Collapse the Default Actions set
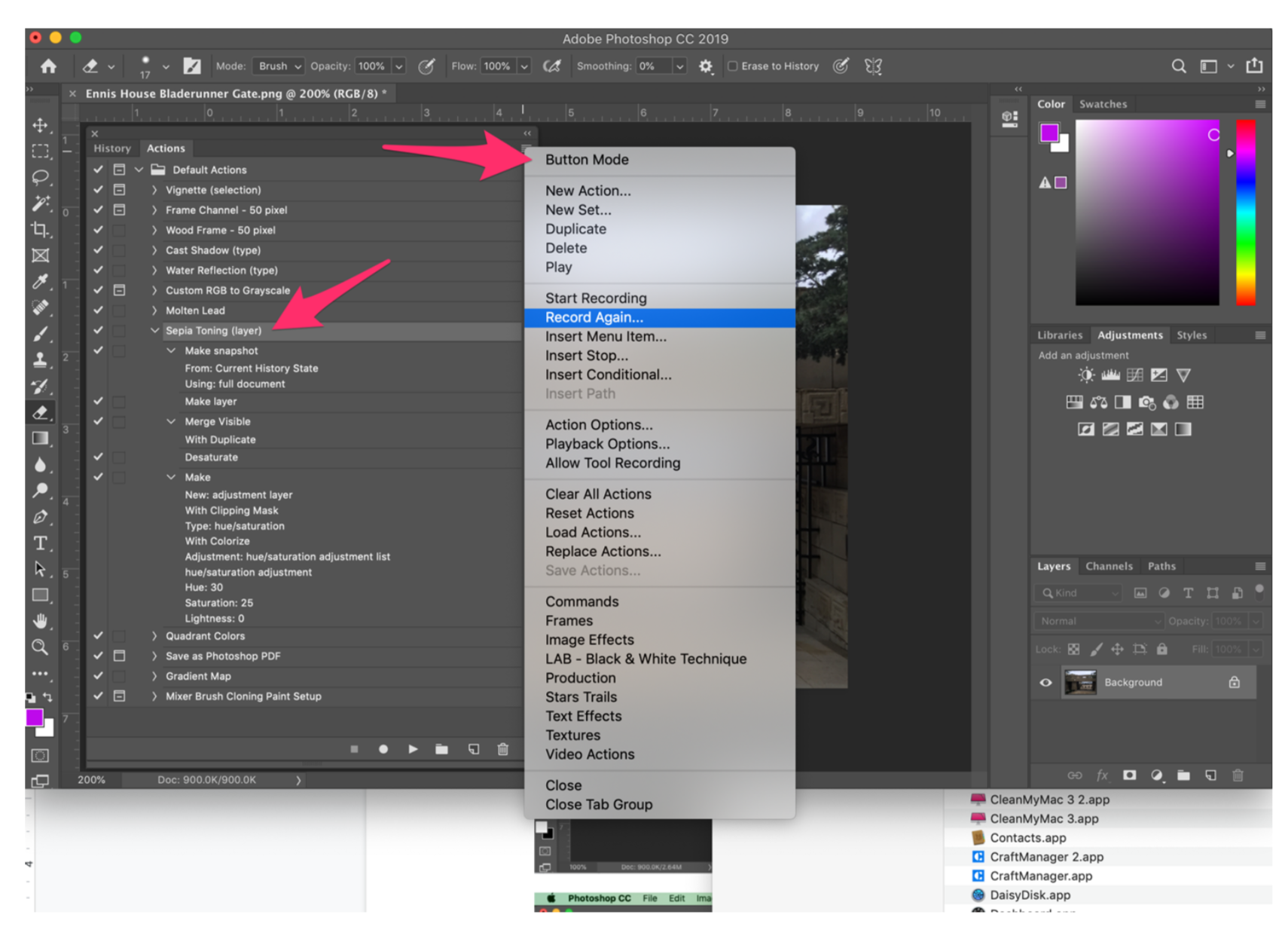 (139, 170)
